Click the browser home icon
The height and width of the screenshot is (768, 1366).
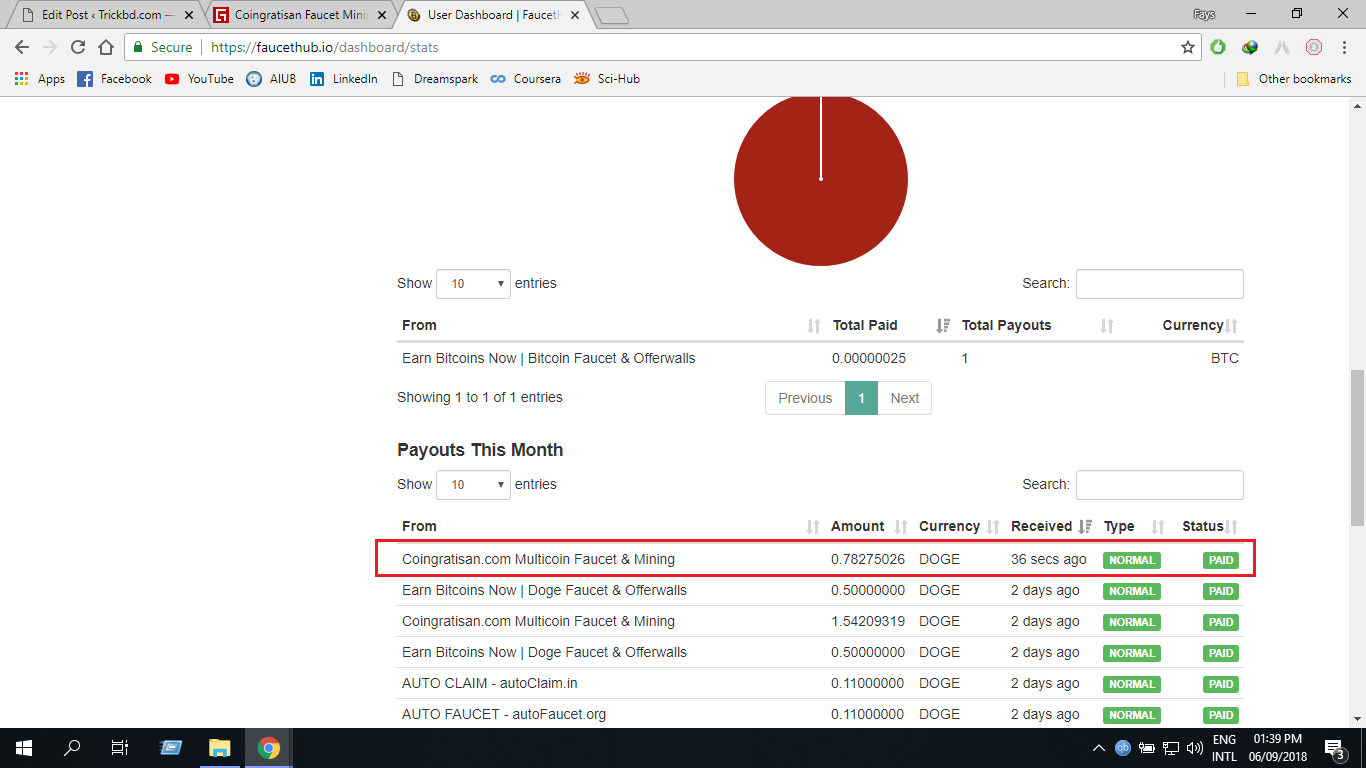click(x=106, y=47)
